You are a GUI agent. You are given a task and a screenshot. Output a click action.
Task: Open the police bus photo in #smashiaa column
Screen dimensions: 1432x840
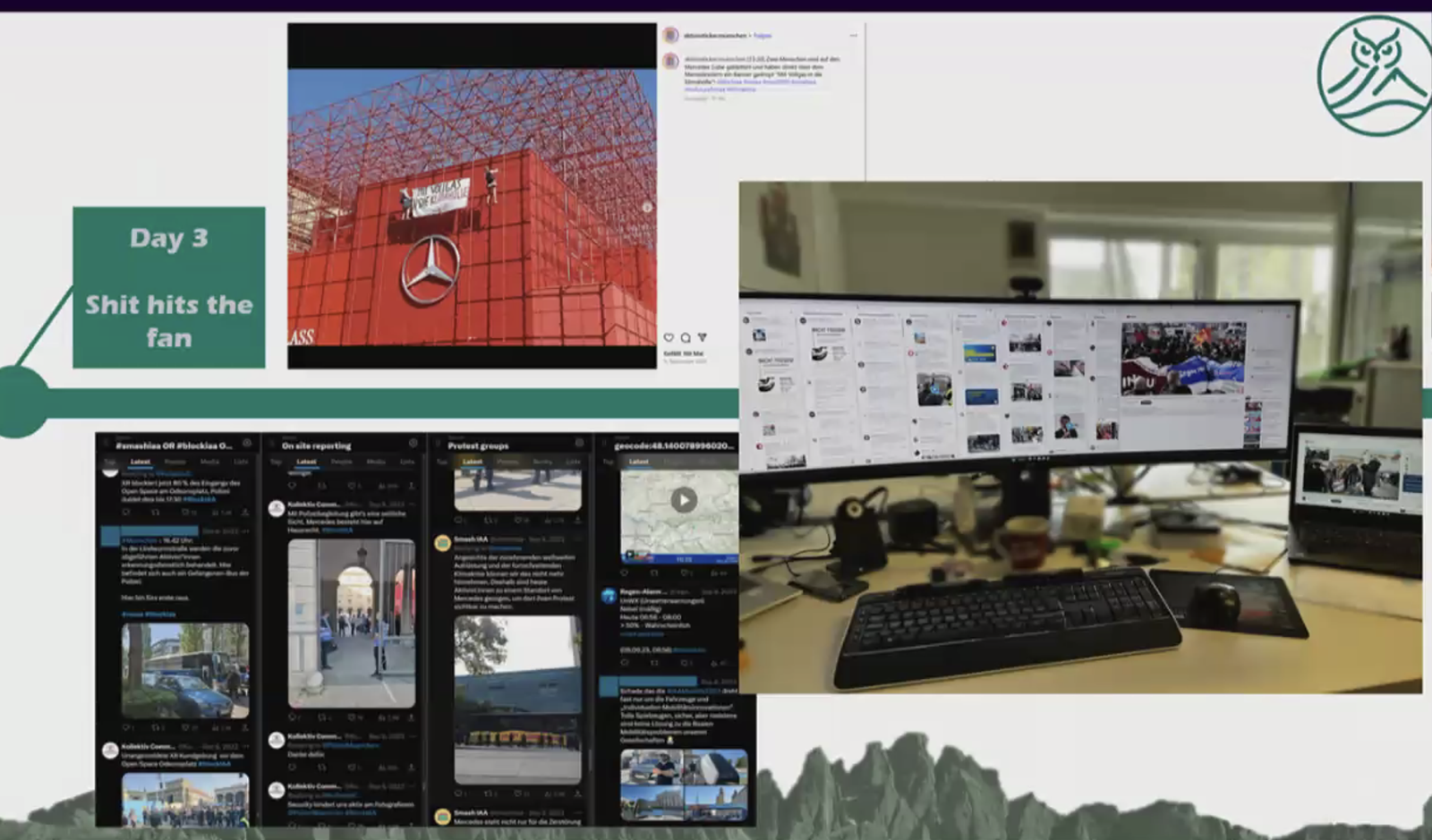pyautogui.click(x=184, y=671)
